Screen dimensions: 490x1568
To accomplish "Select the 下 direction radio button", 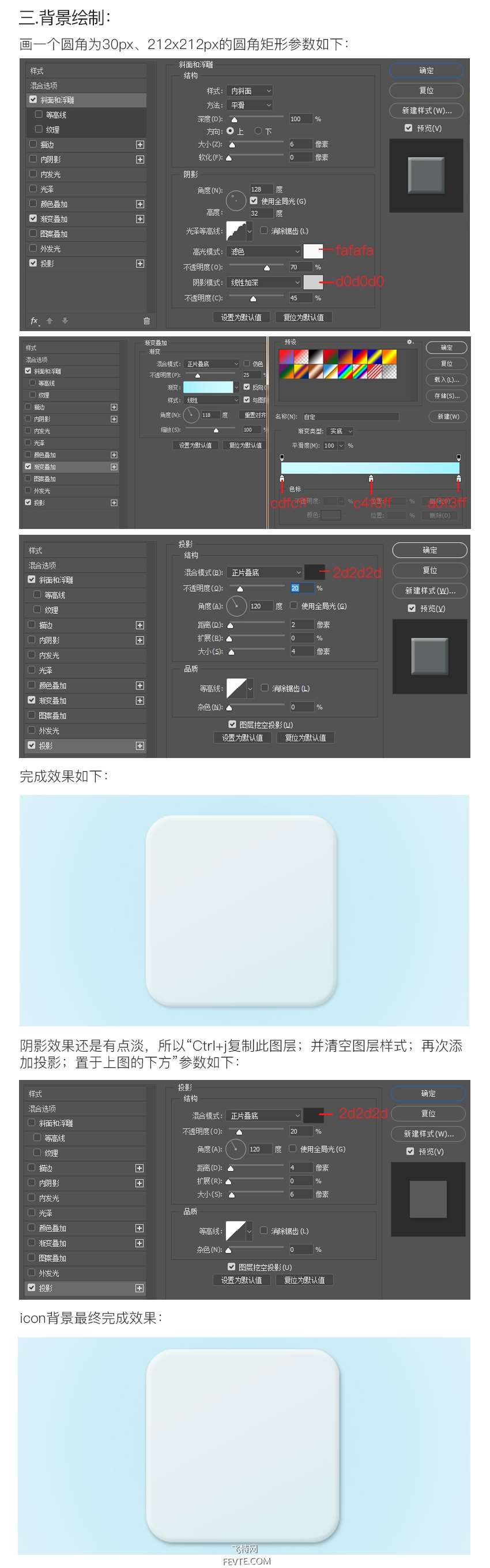I will pos(258,131).
